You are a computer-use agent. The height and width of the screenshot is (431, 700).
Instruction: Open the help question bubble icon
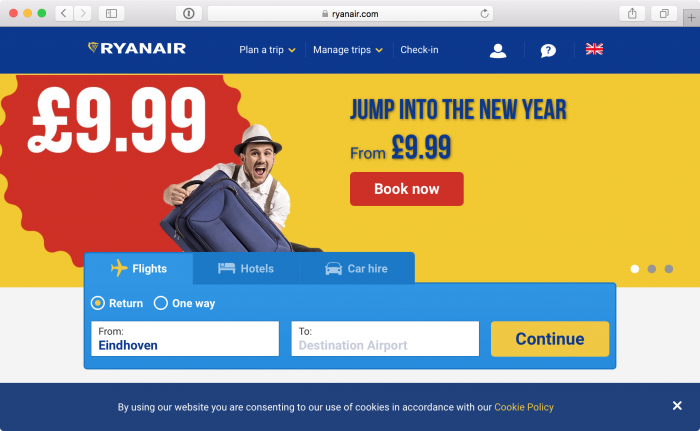[x=548, y=50]
